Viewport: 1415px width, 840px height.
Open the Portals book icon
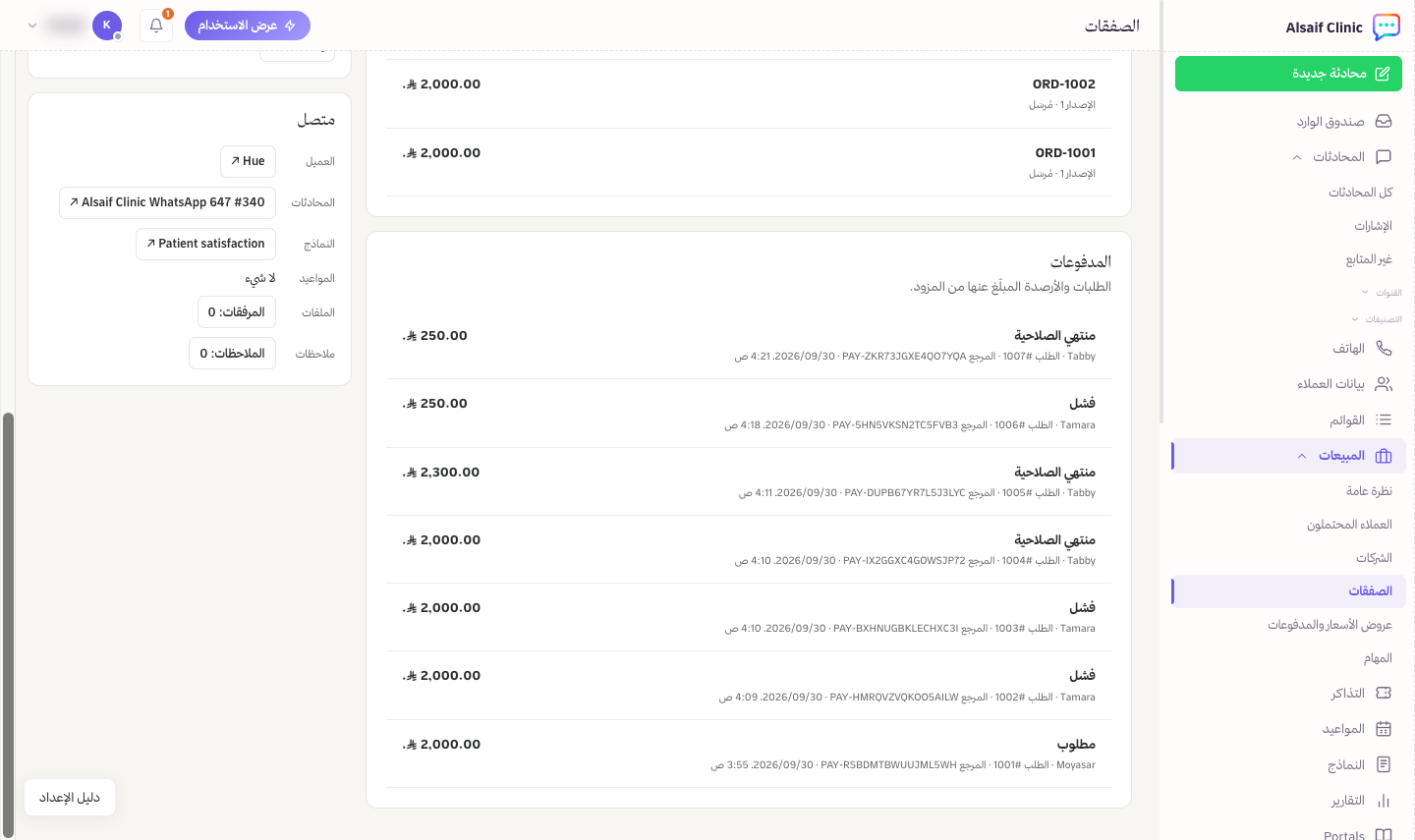(x=1384, y=834)
